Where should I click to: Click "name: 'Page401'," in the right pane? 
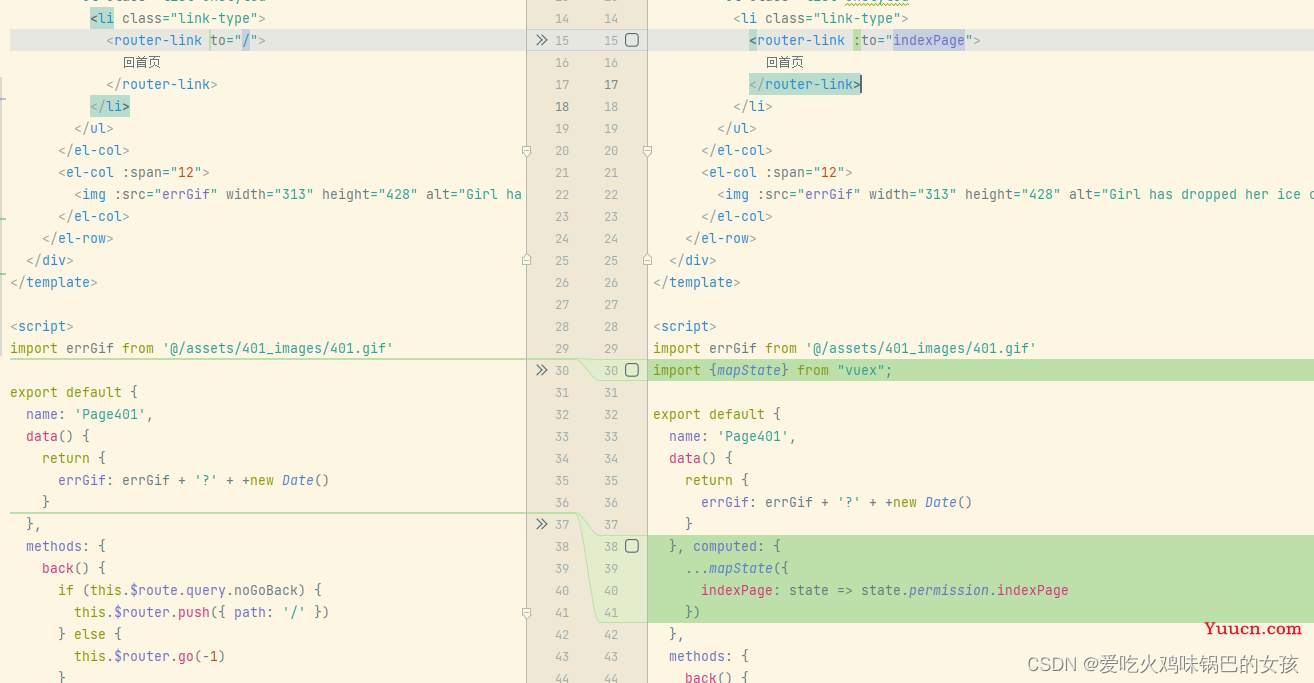[733, 436]
